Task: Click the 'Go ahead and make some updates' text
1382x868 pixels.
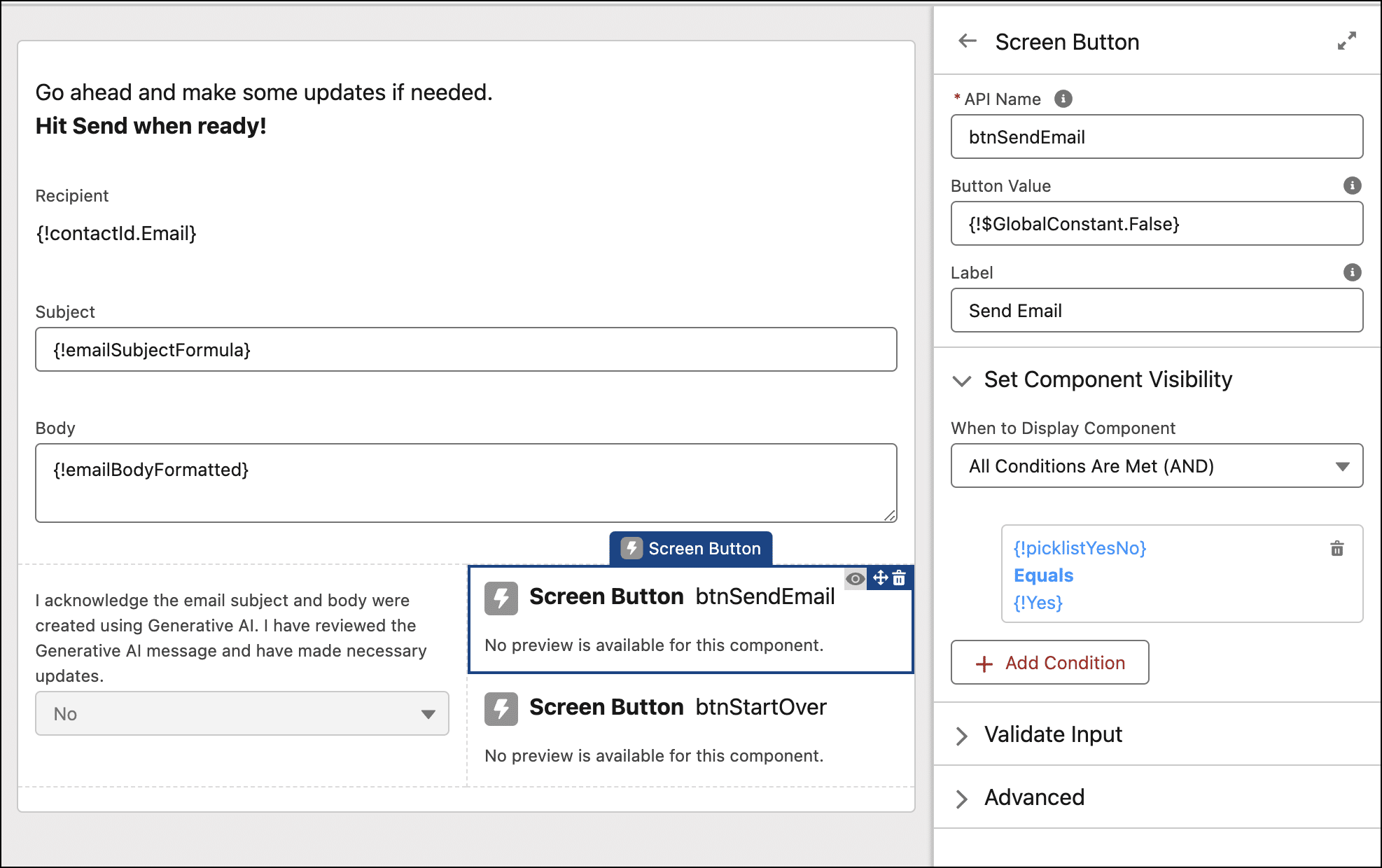Action: [264, 92]
